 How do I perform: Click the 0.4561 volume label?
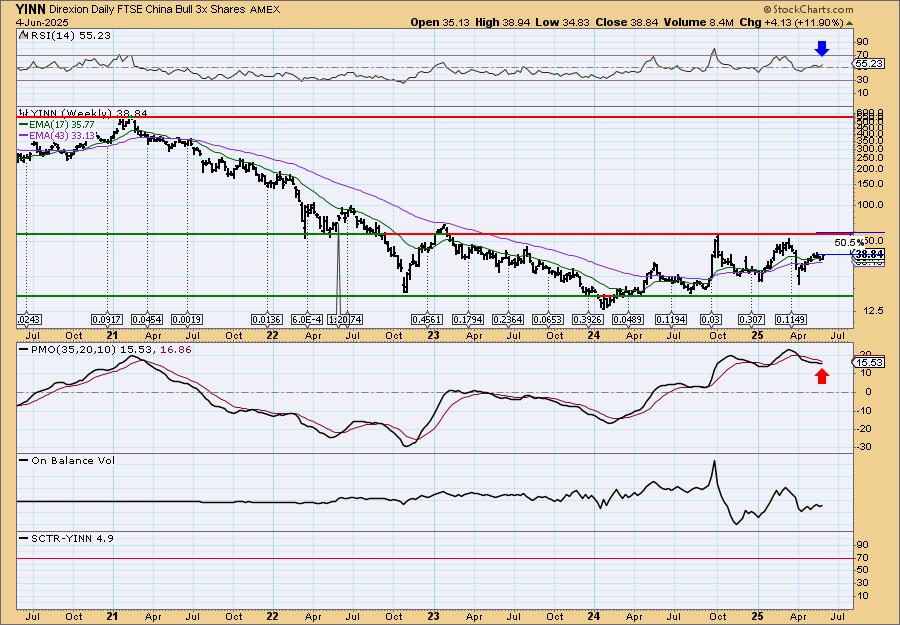(x=427, y=319)
